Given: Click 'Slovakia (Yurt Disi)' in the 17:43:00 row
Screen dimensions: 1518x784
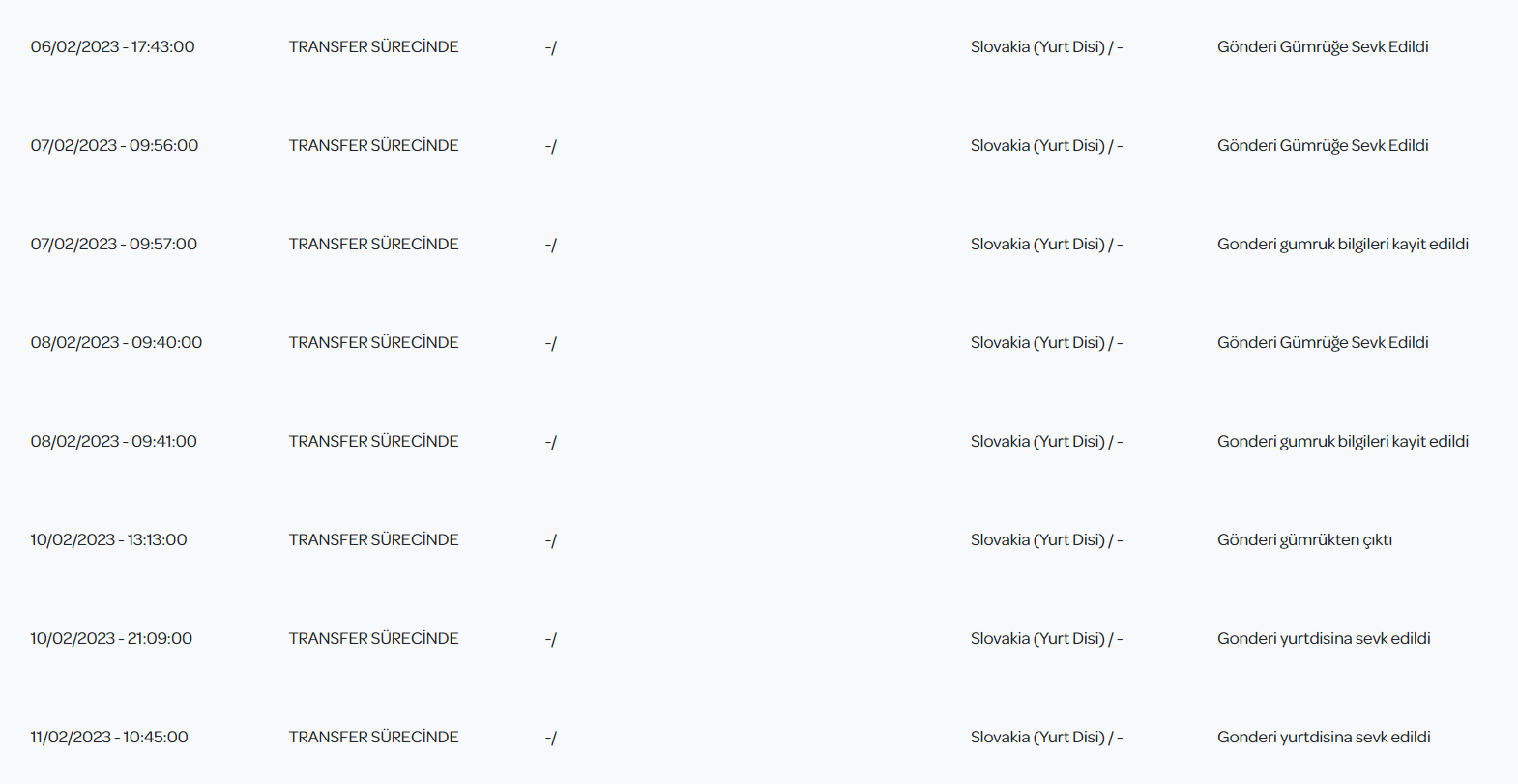Looking at the screenshot, I should point(1037,46).
